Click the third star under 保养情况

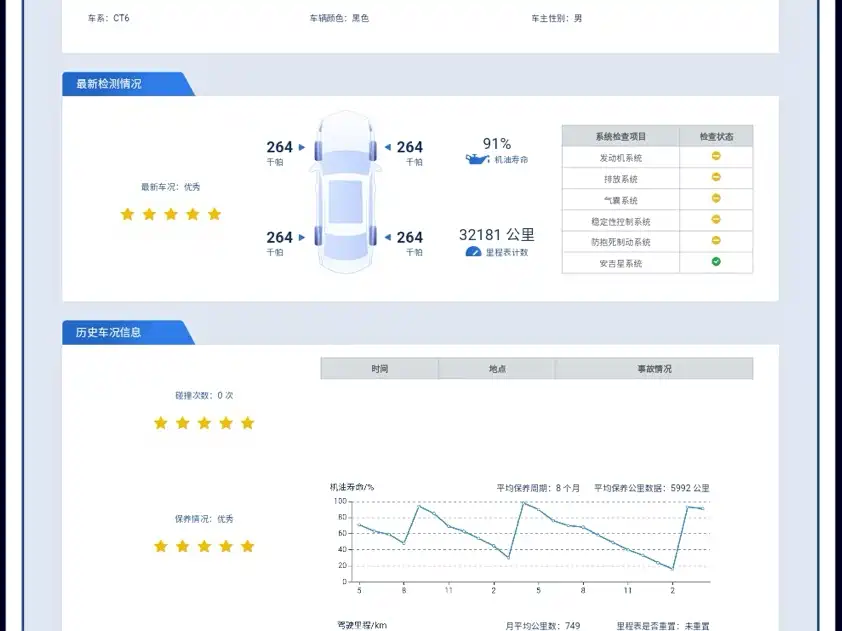click(204, 546)
